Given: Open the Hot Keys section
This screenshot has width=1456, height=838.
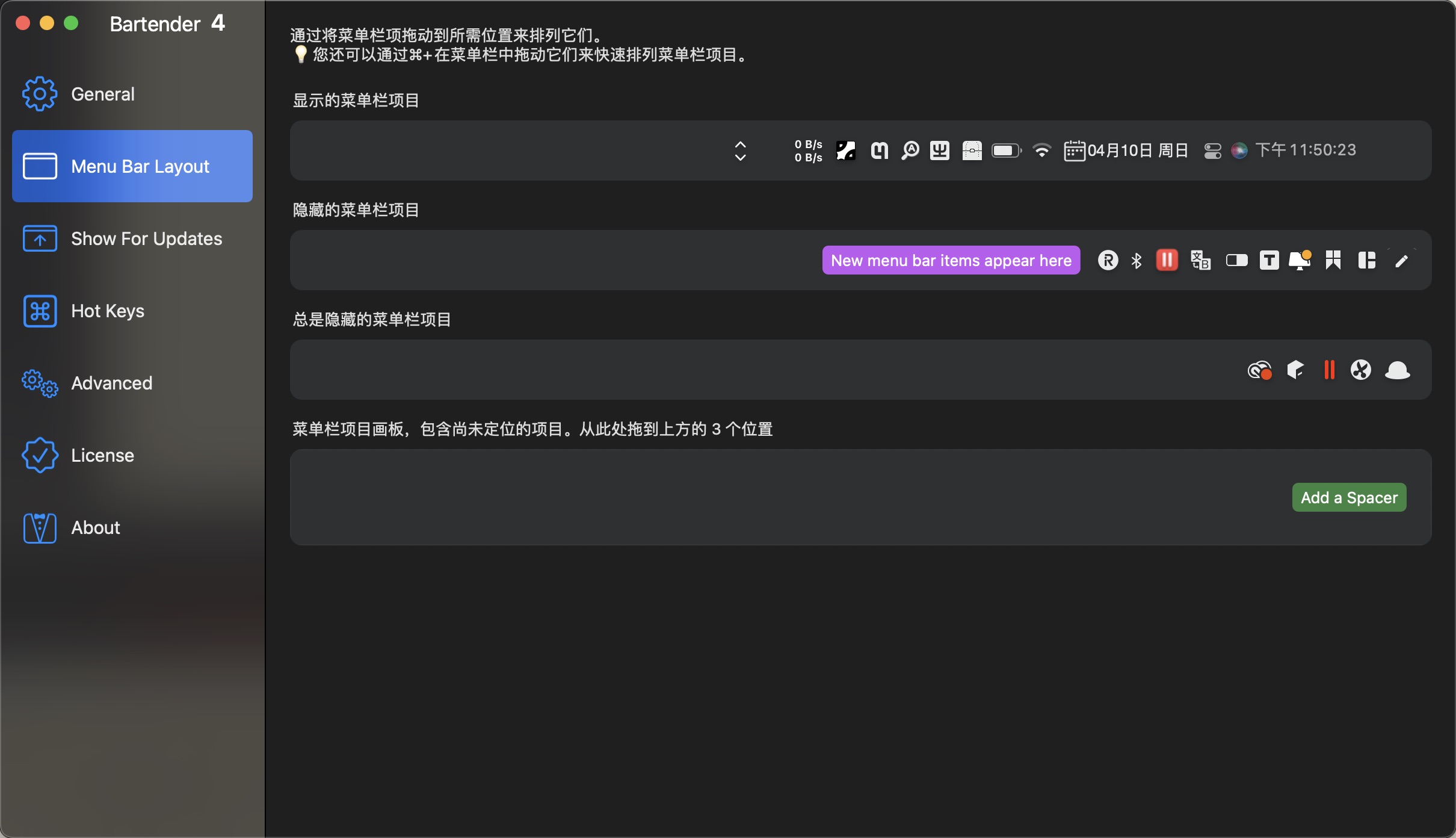Looking at the screenshot, I should click(x=107, y=311).
